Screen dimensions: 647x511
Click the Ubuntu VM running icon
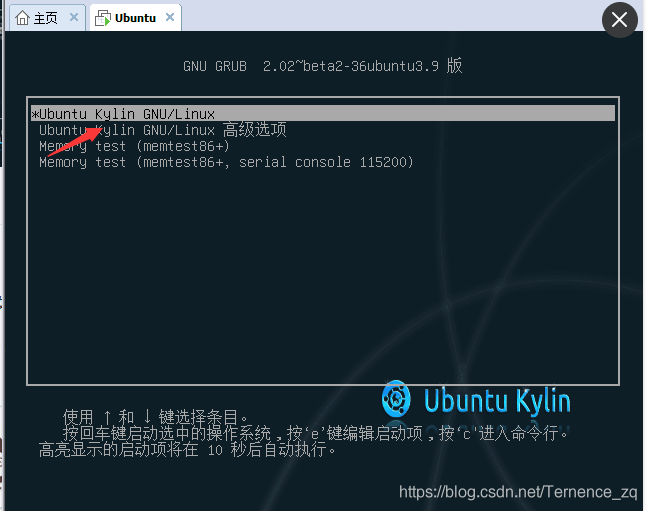coord(103,18)
